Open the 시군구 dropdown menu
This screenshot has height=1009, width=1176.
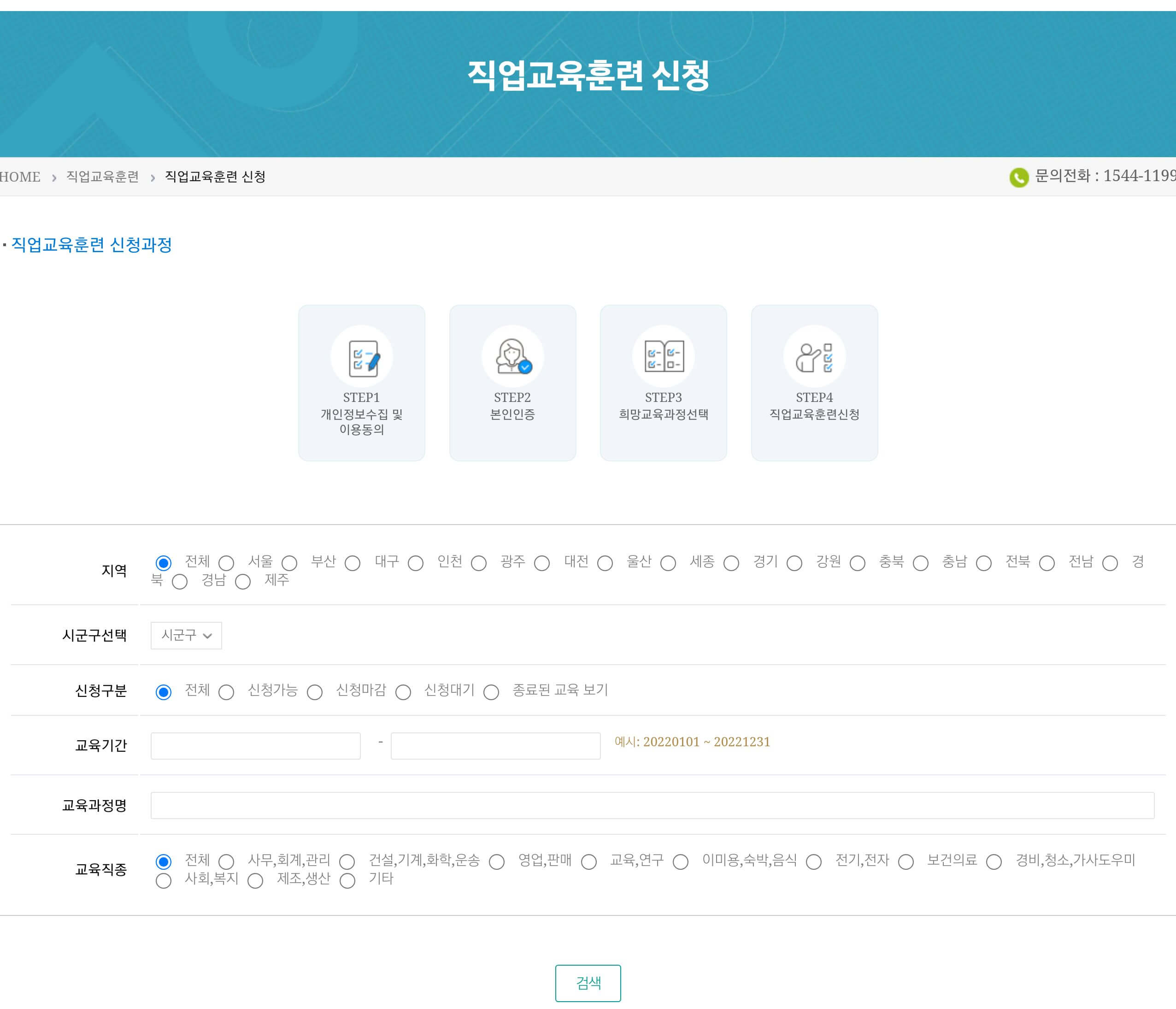click(x=186, y=636)
